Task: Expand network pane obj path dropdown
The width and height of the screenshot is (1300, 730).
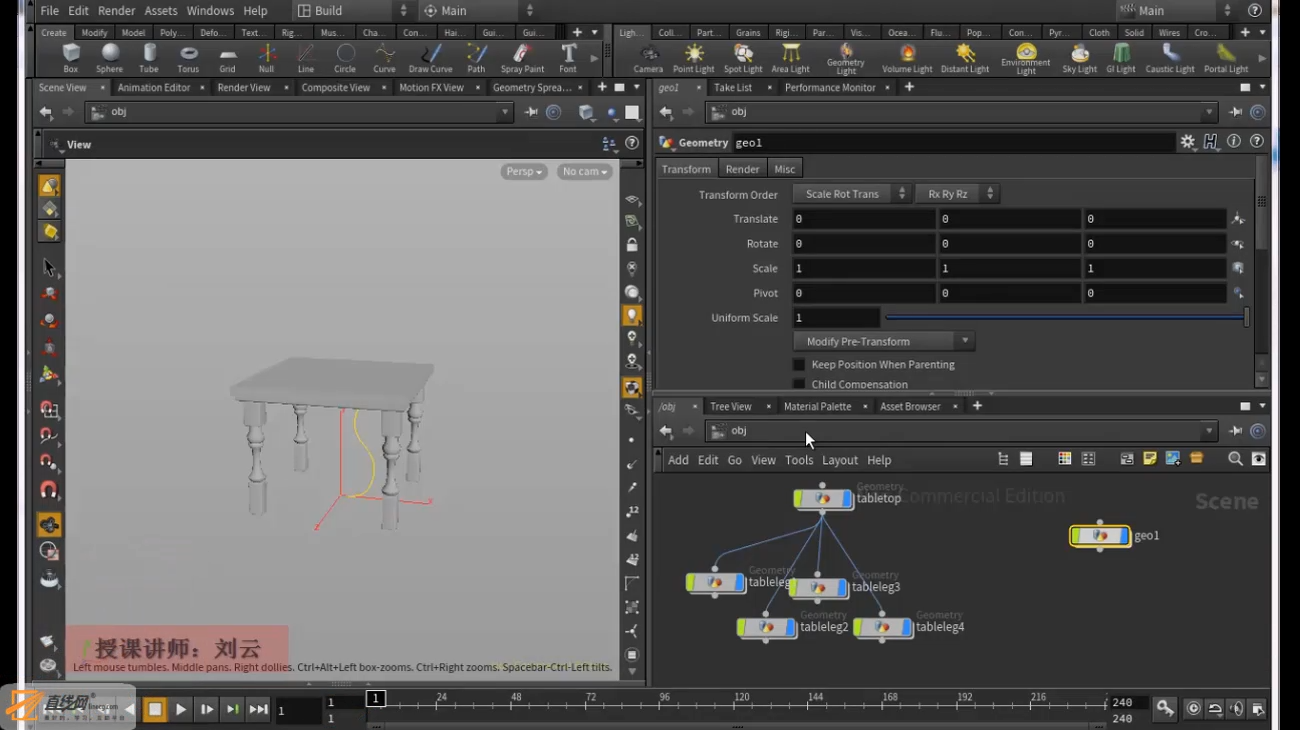Action: (x=1209, y=431)
